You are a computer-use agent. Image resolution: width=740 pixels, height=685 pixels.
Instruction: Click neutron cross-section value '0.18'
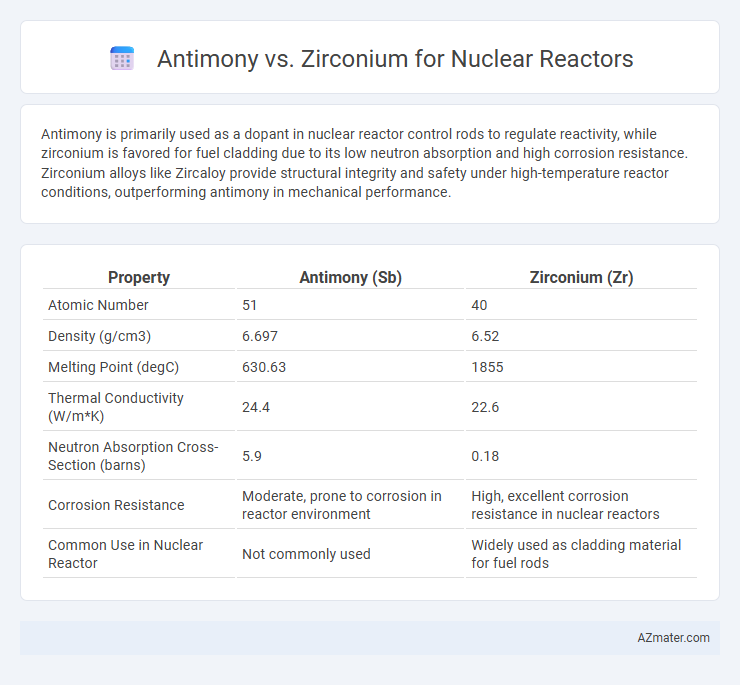pyautogui.click(x=485, y=456)
